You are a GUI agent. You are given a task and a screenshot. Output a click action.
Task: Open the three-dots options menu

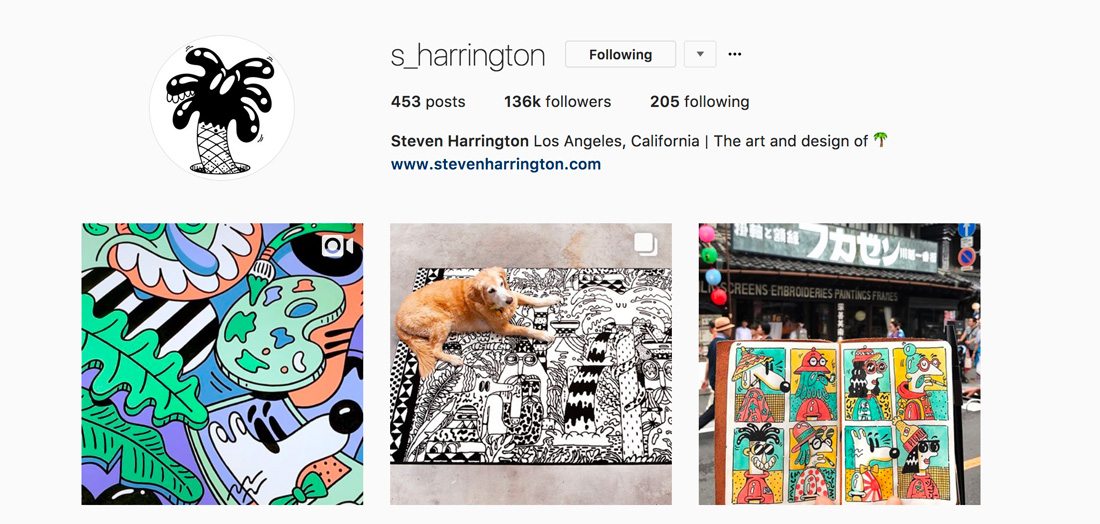coord(735,54)
